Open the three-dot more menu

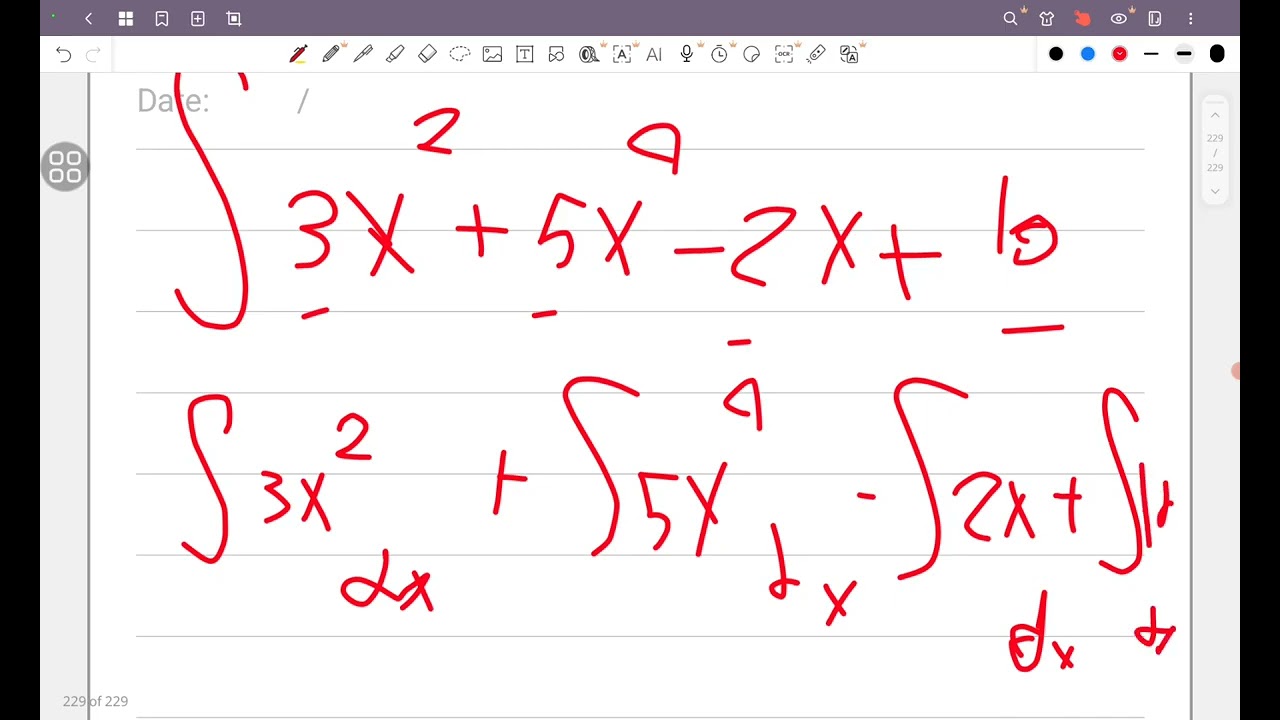(x=1191, y=18)
